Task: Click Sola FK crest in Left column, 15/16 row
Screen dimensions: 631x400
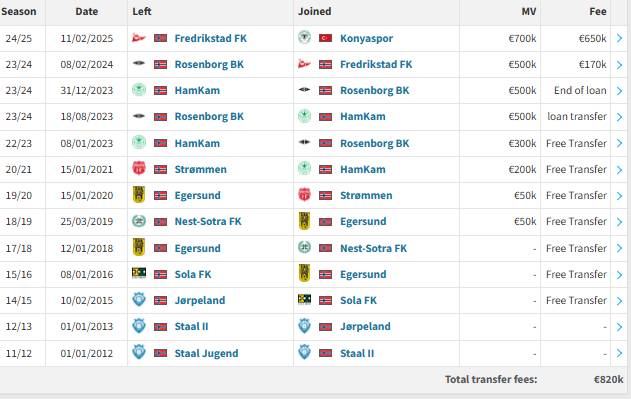Action: coord(139,274)
